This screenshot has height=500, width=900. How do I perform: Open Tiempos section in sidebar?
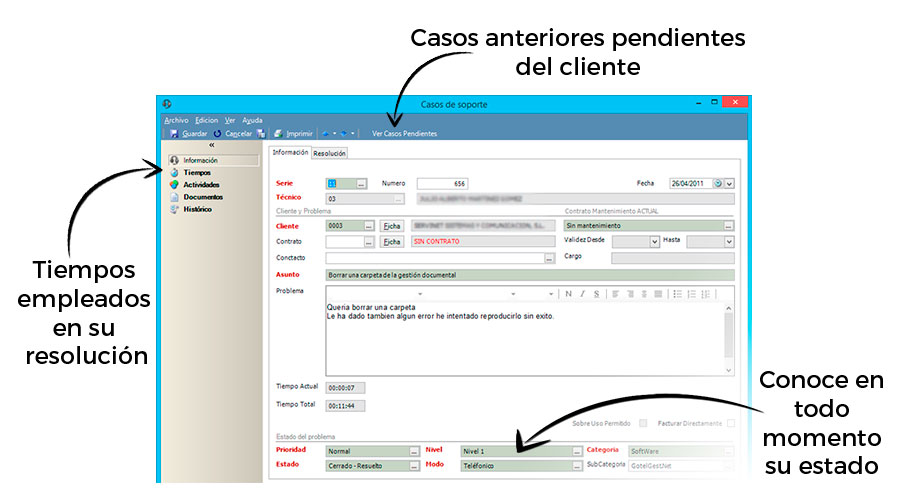coord(196,172)
